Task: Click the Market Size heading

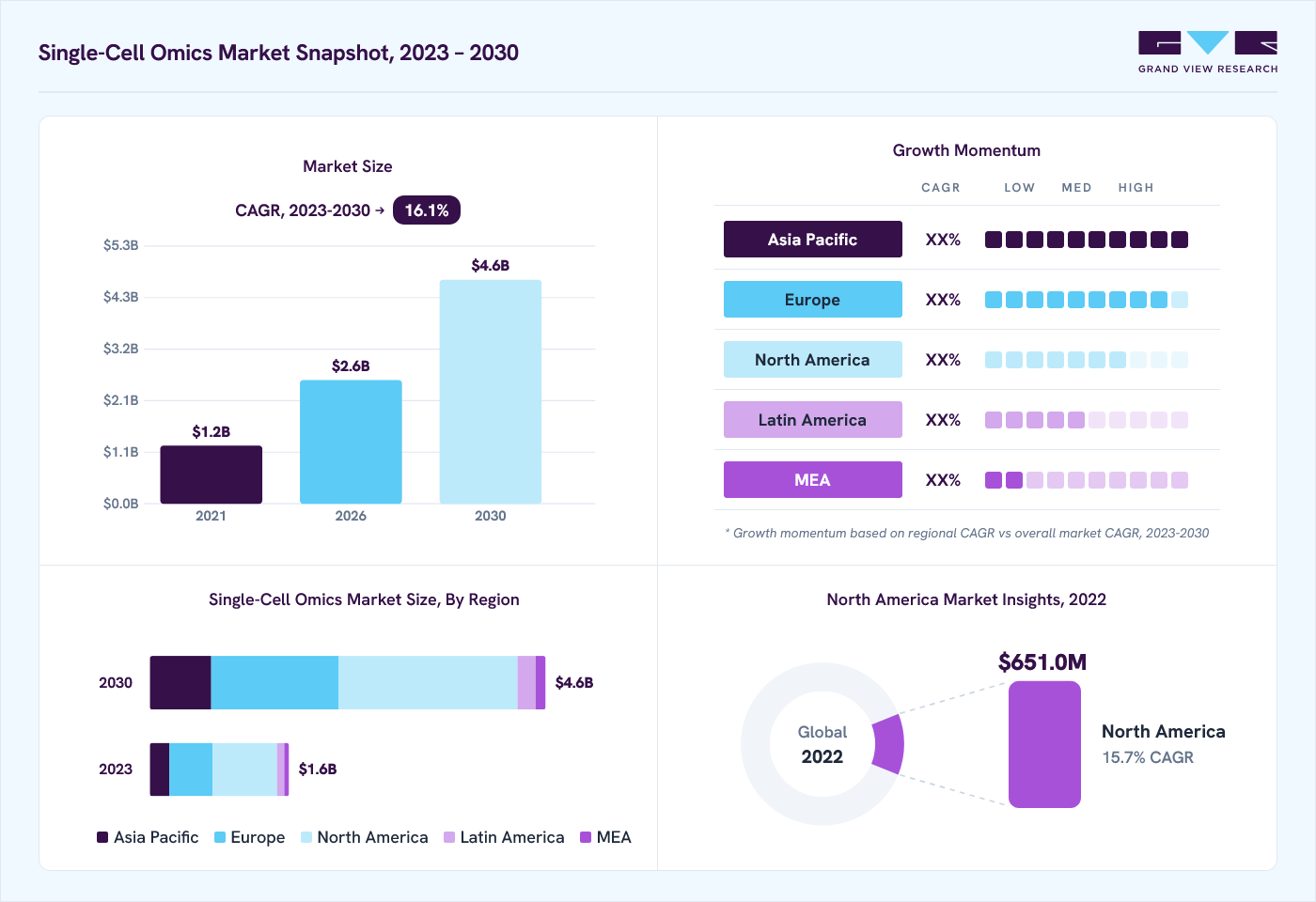Action: pos(348,166)
